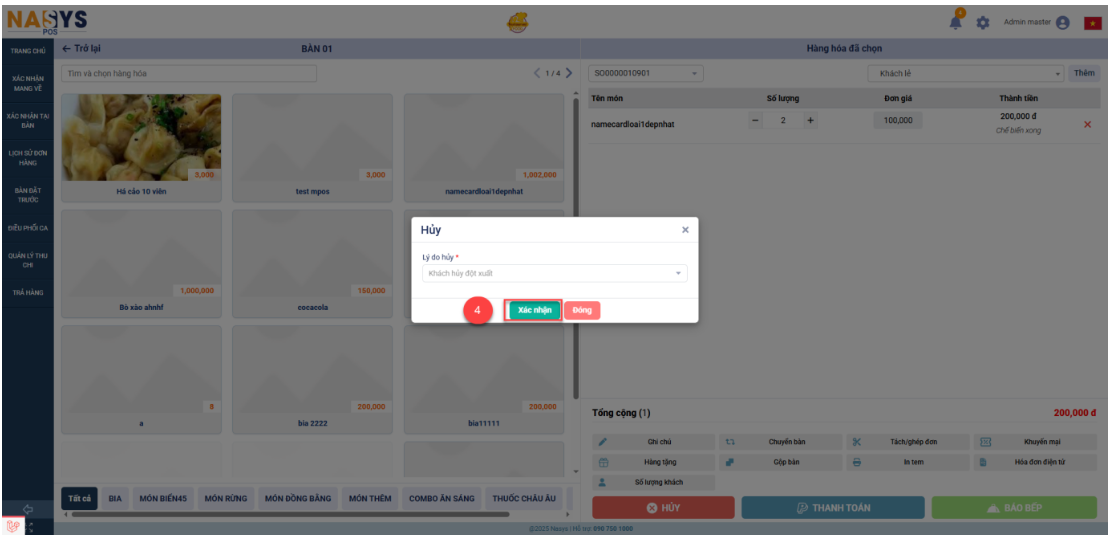Confirm cancellation with Xác nhận button
This screenshot has height=535, width=1110.
click(534, 310)
